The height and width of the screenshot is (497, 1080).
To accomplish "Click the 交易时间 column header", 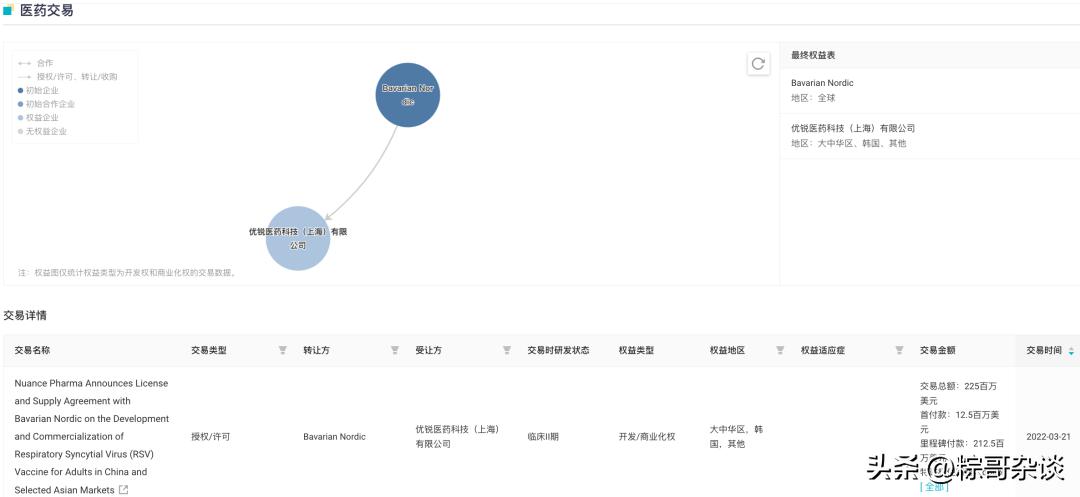I will click(1044, 350).
